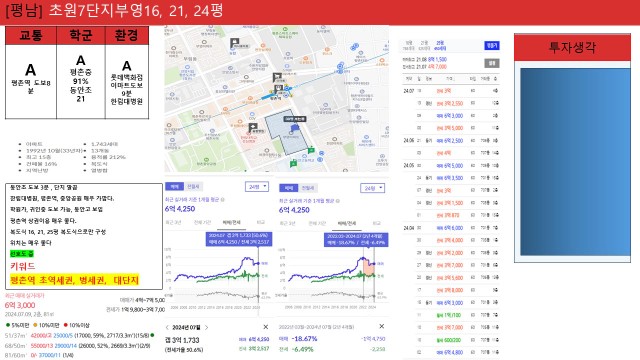Click the 8억 1,500 record high price
Viewport: 640px width, 360px height.
[x=437, y=60]
